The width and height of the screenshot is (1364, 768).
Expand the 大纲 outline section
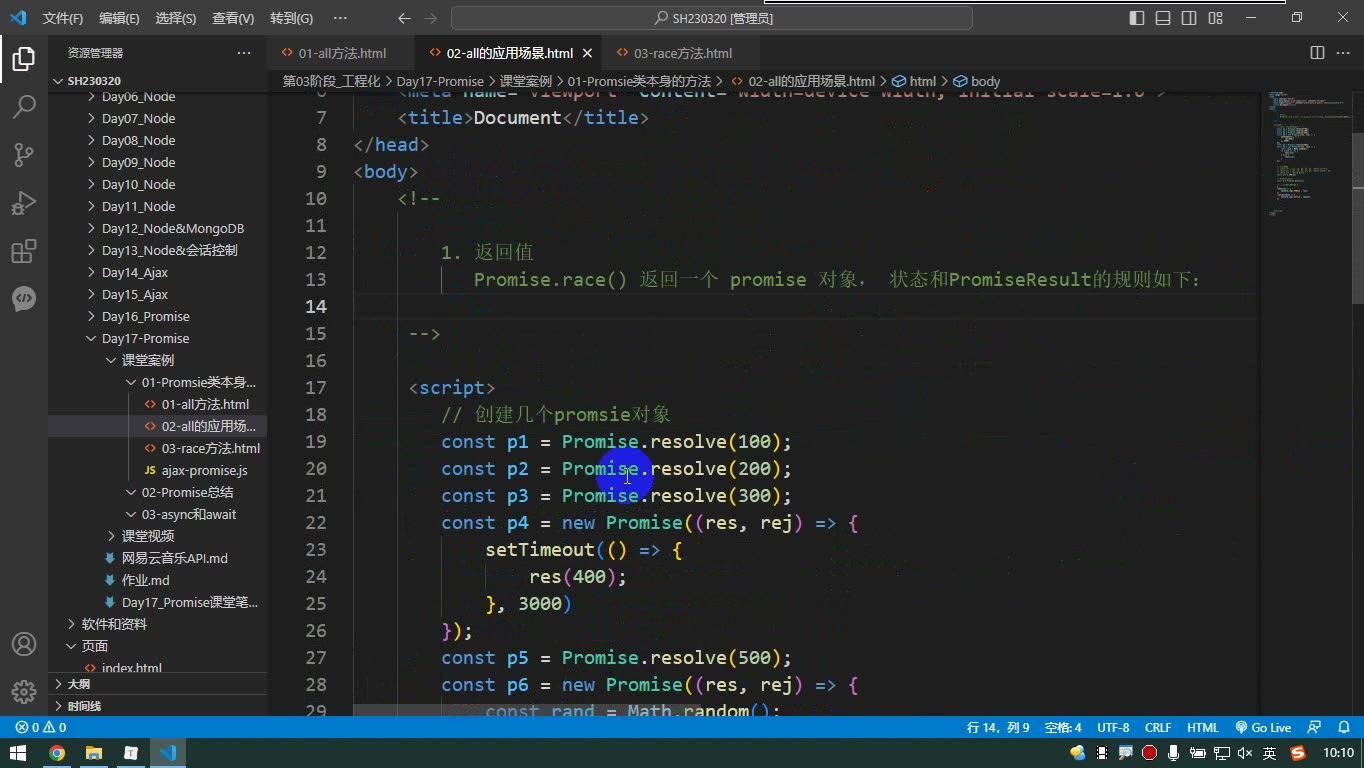click(x=157, y=684)
